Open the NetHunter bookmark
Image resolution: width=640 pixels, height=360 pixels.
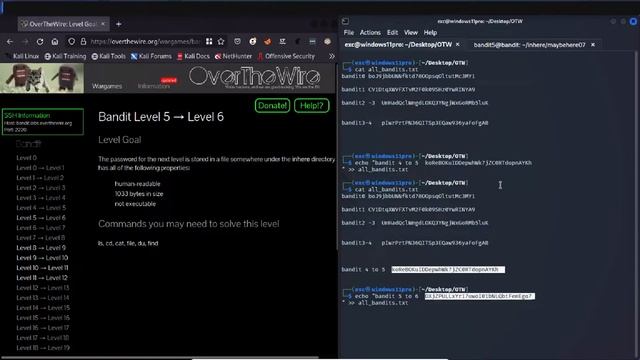(233, 56)
